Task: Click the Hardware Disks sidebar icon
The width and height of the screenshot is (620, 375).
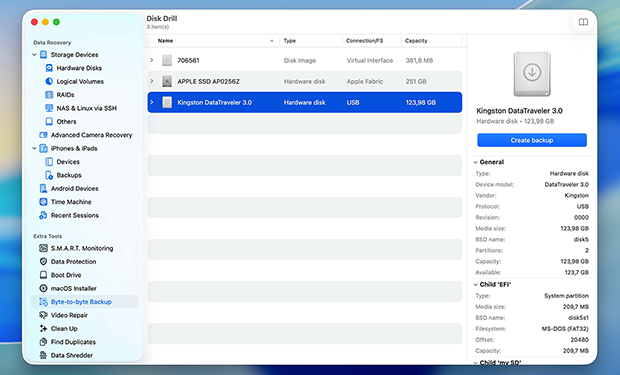Action: pos(49,68)
